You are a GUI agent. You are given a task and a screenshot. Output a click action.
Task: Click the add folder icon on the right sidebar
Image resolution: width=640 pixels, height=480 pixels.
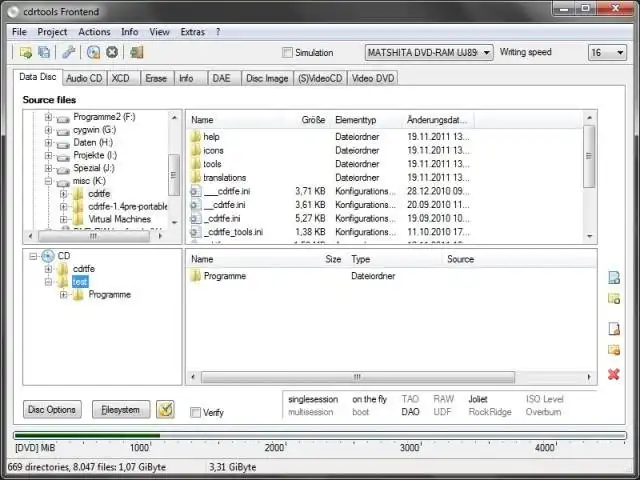614,299
